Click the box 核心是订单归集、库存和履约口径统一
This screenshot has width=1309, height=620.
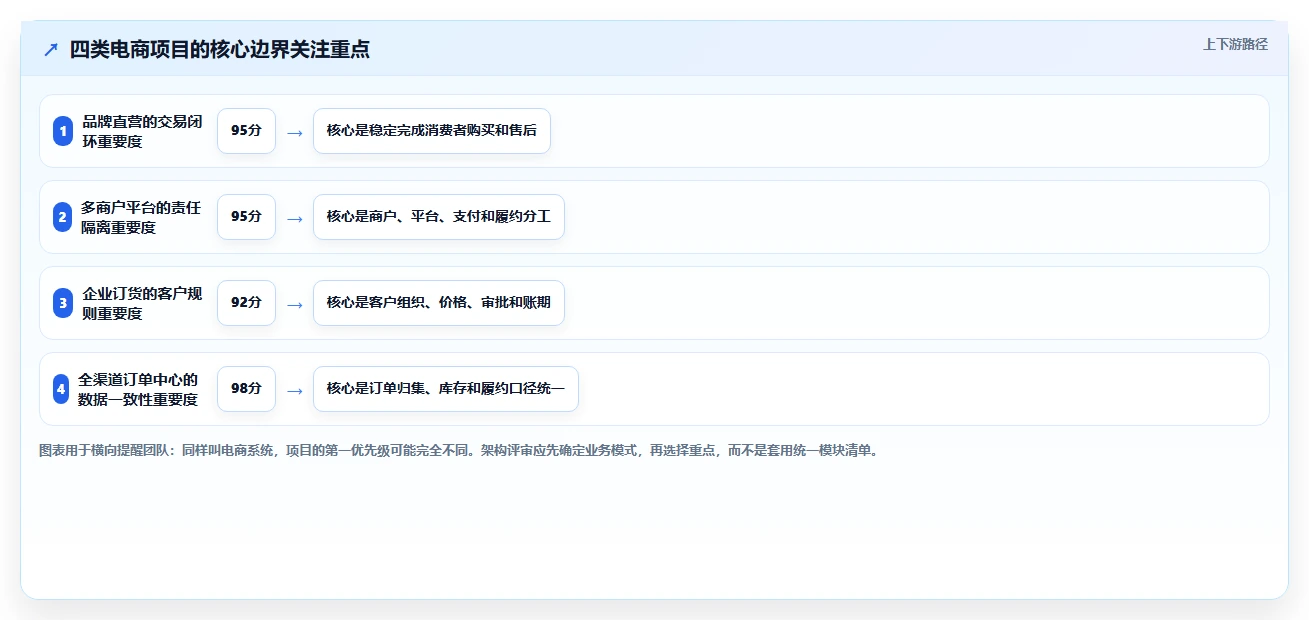(x=446, y=389)
